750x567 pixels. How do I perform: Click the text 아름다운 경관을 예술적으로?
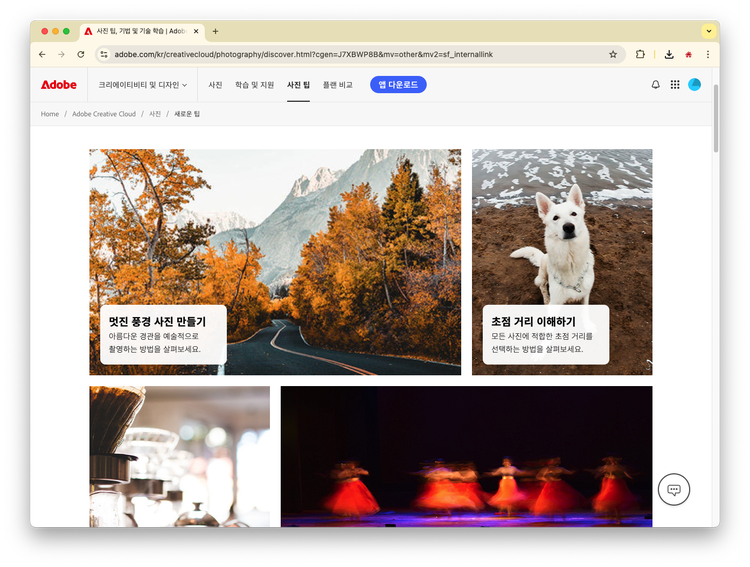pyautogui.click(x=154, y=336)
